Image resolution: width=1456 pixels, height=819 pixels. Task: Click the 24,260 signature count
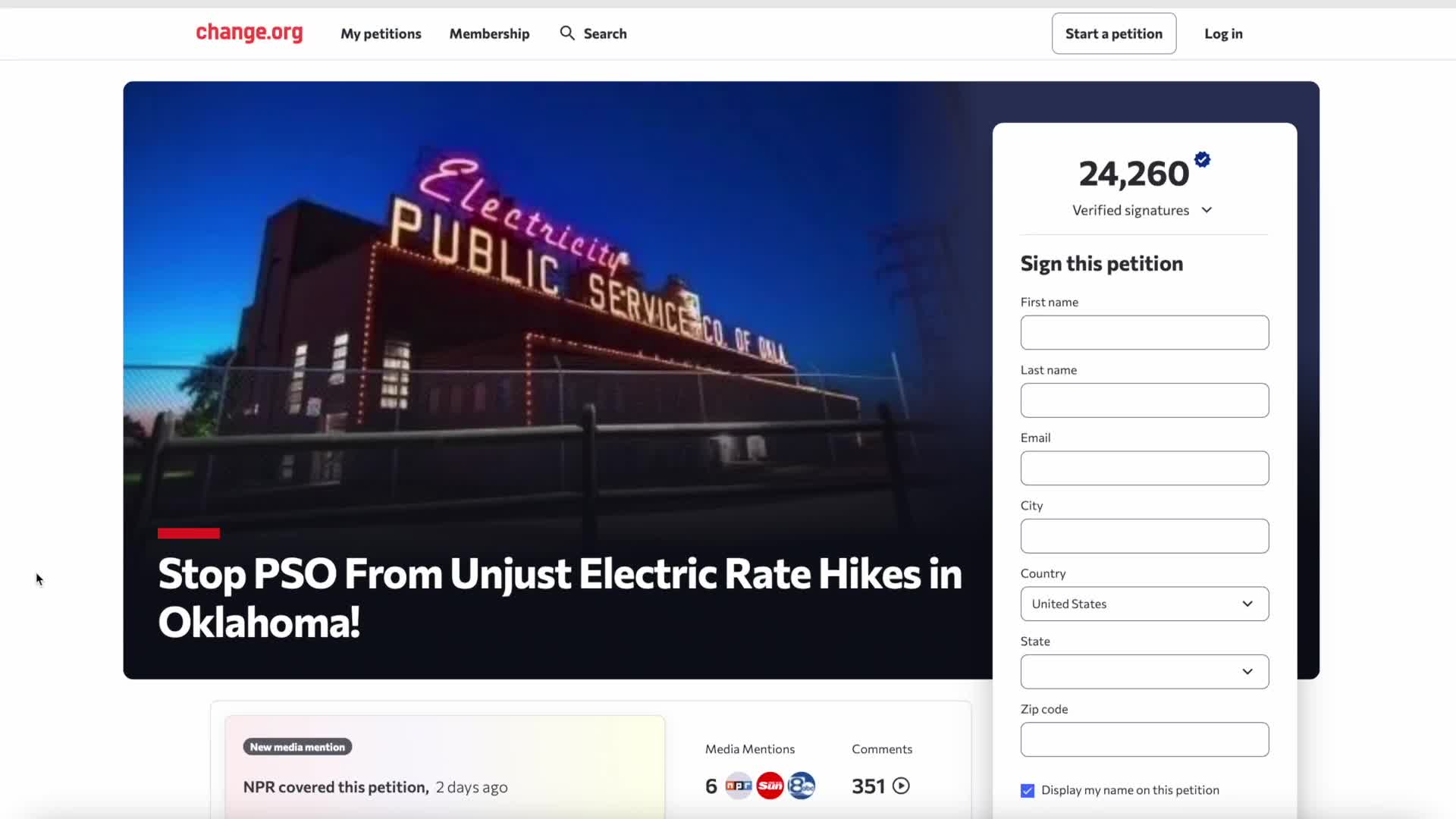(x=1134, y=174)
